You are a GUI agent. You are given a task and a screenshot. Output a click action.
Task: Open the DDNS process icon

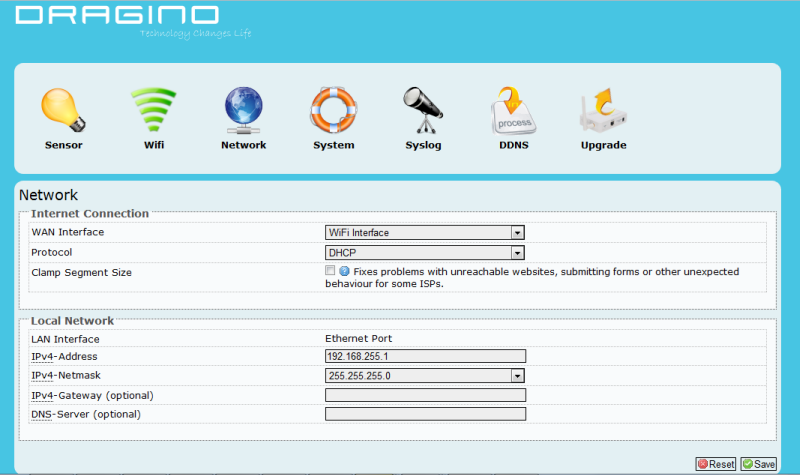pos(513,110)
